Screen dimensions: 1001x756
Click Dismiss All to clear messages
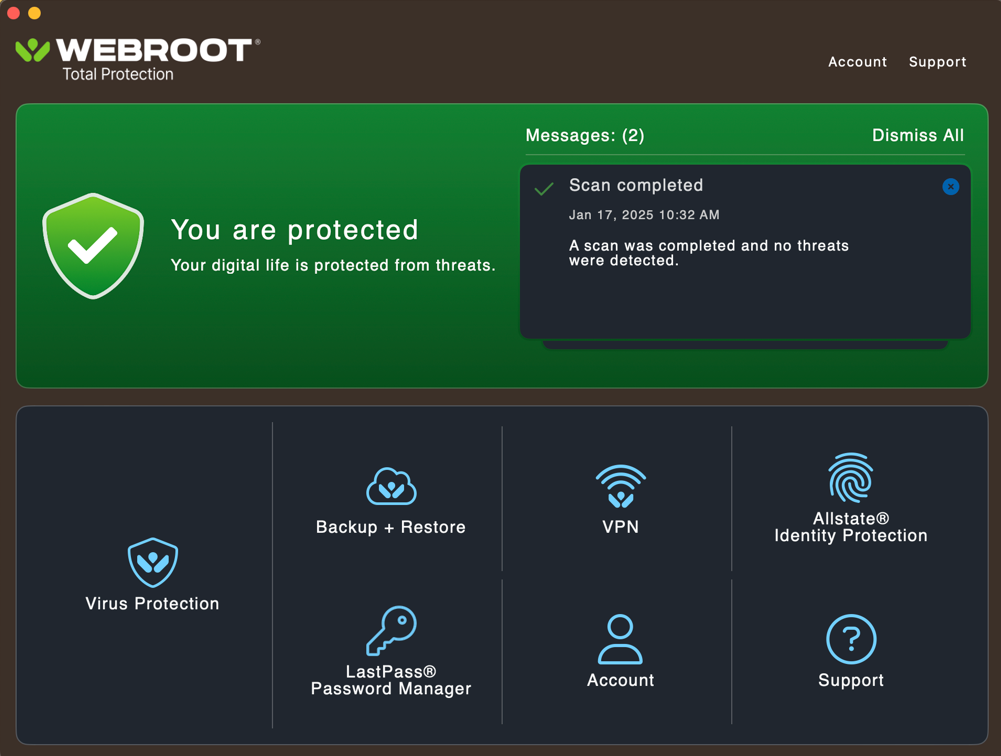pyautogui.click(x=917, y=135)
